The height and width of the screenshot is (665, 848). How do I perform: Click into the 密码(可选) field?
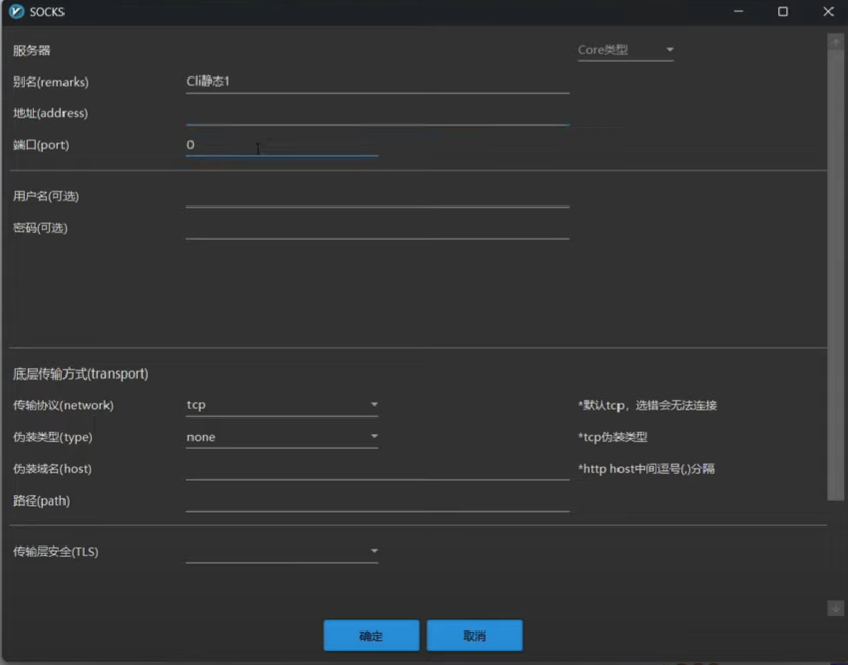click(377, 228)
